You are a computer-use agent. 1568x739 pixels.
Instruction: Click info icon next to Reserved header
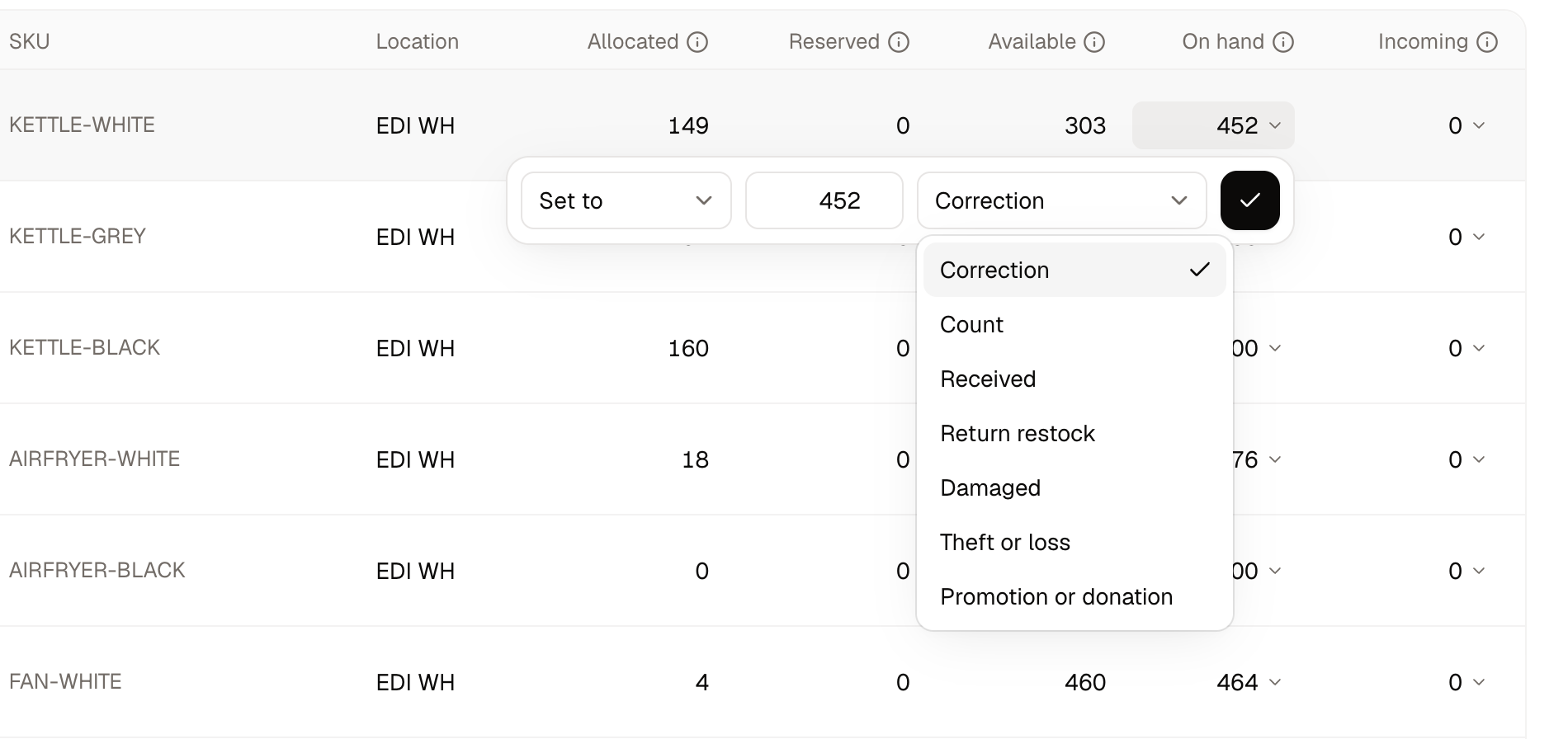[899, 42]
